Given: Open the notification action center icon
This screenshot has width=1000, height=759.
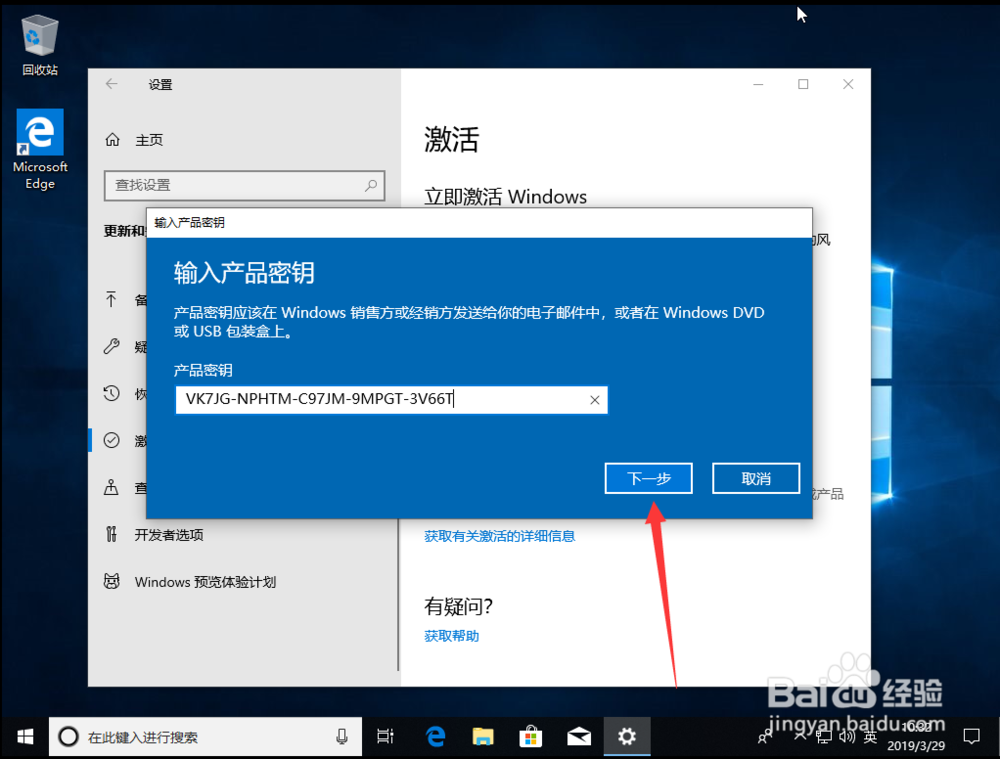Looking at the screenshot, I should tap(971, 737).
